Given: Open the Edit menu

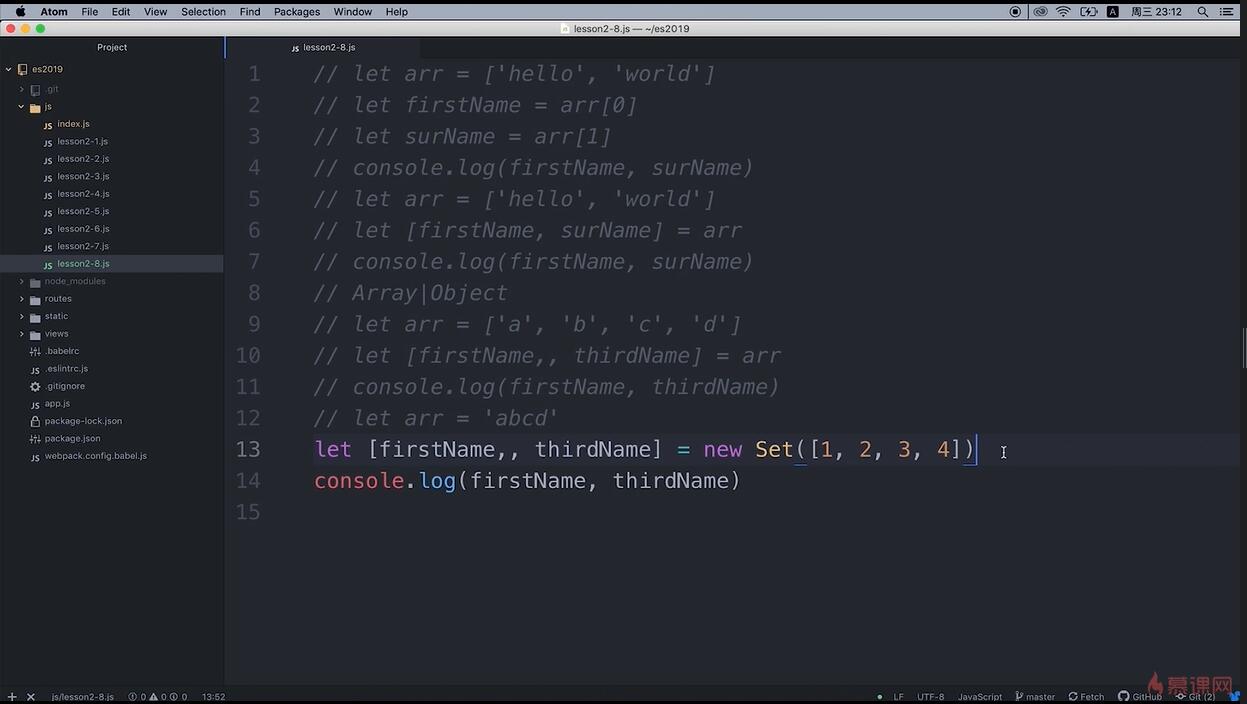Looking at the screenshot, I should [x=121, y=11].
